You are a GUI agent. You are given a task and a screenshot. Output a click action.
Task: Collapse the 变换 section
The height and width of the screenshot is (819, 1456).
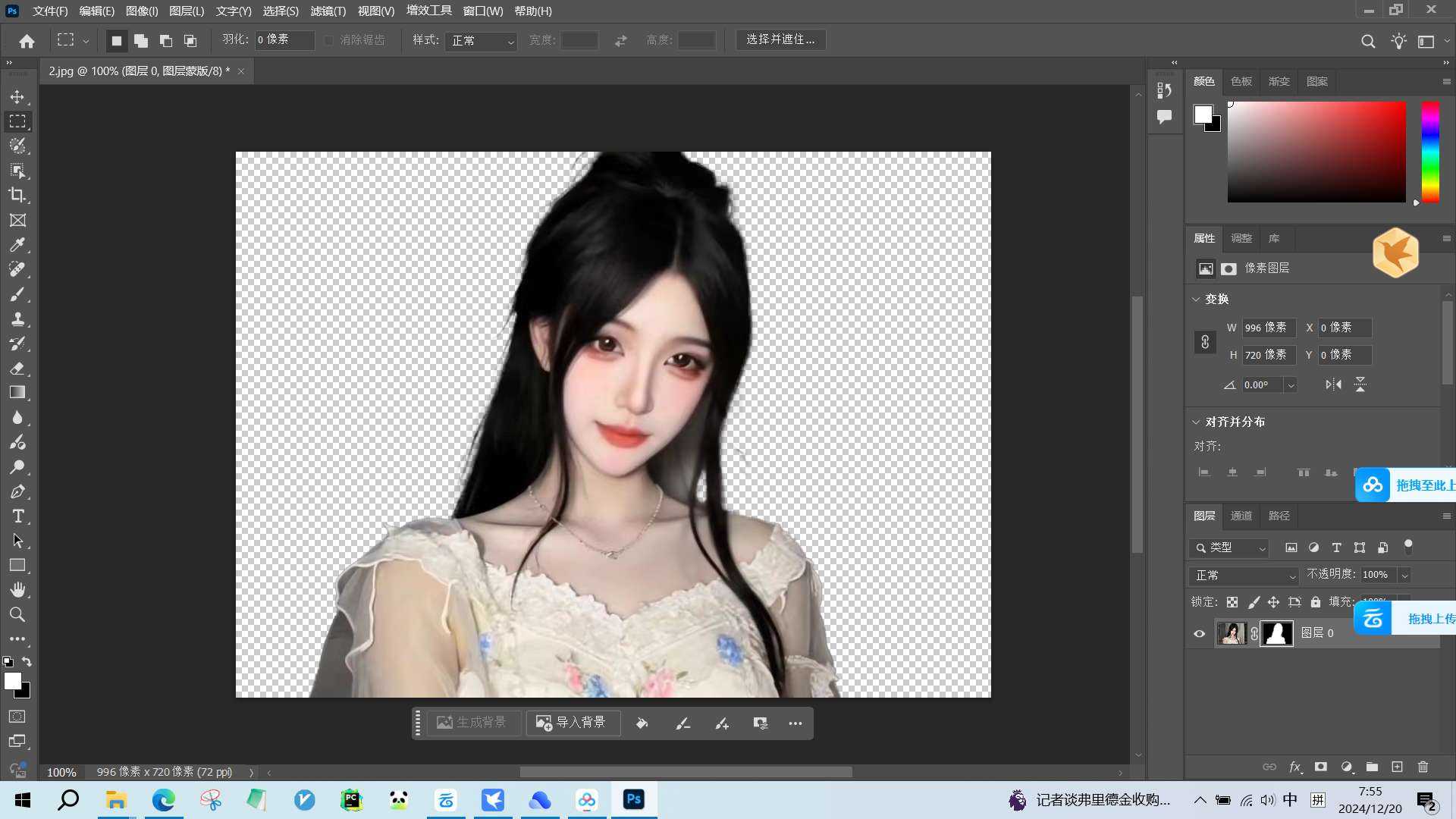pos(1196,300)
